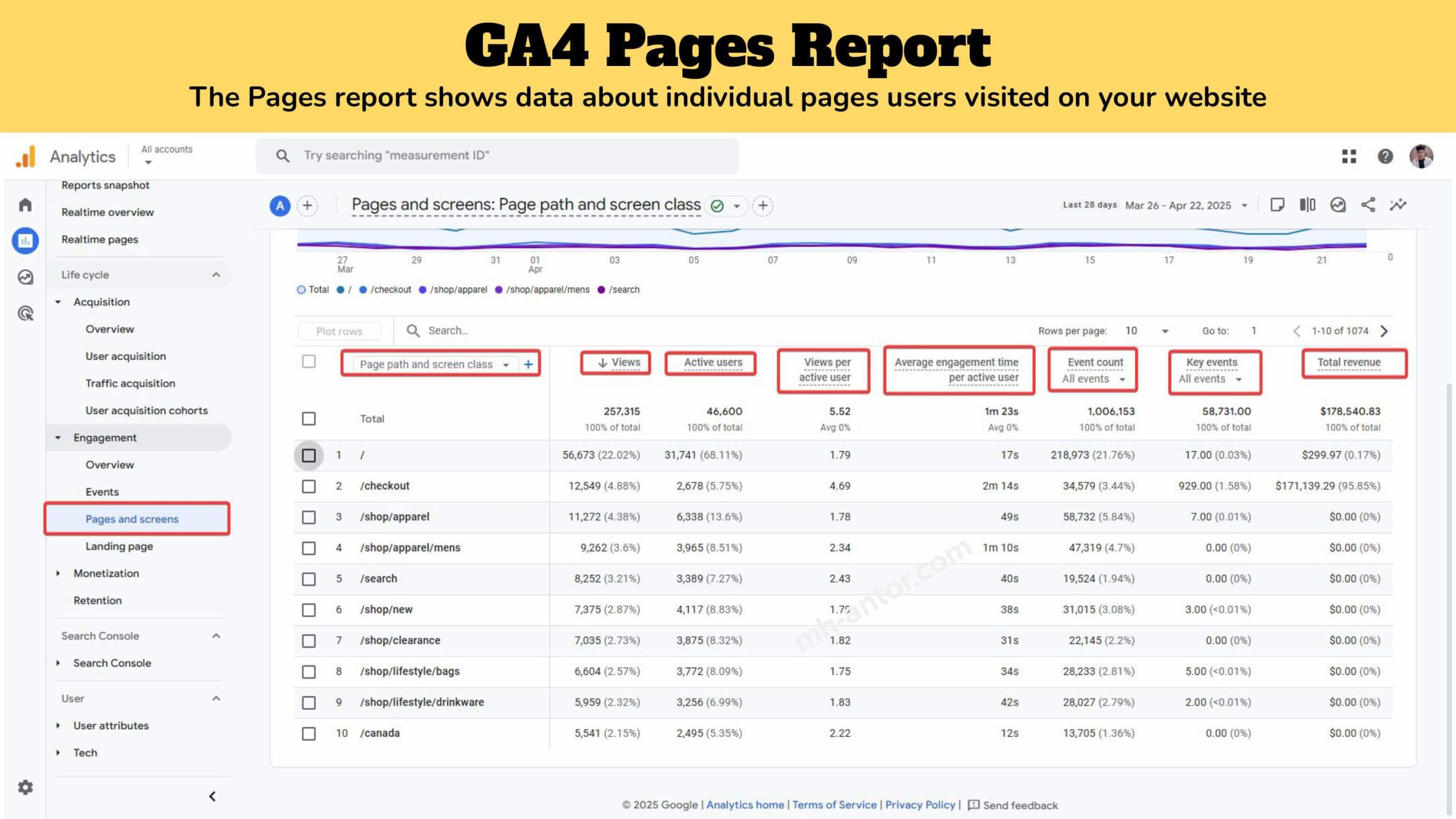1456x819 pixels.
Task: Toggle the /checkout series in chart legend
Action: point(385,289)
